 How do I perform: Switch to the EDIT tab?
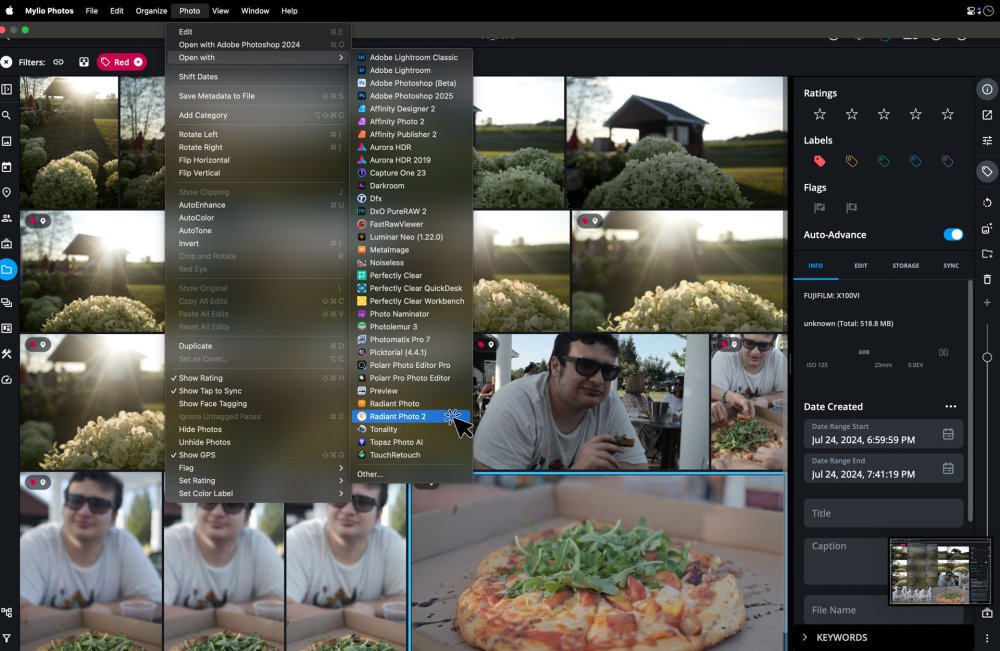tap(860, 266)
